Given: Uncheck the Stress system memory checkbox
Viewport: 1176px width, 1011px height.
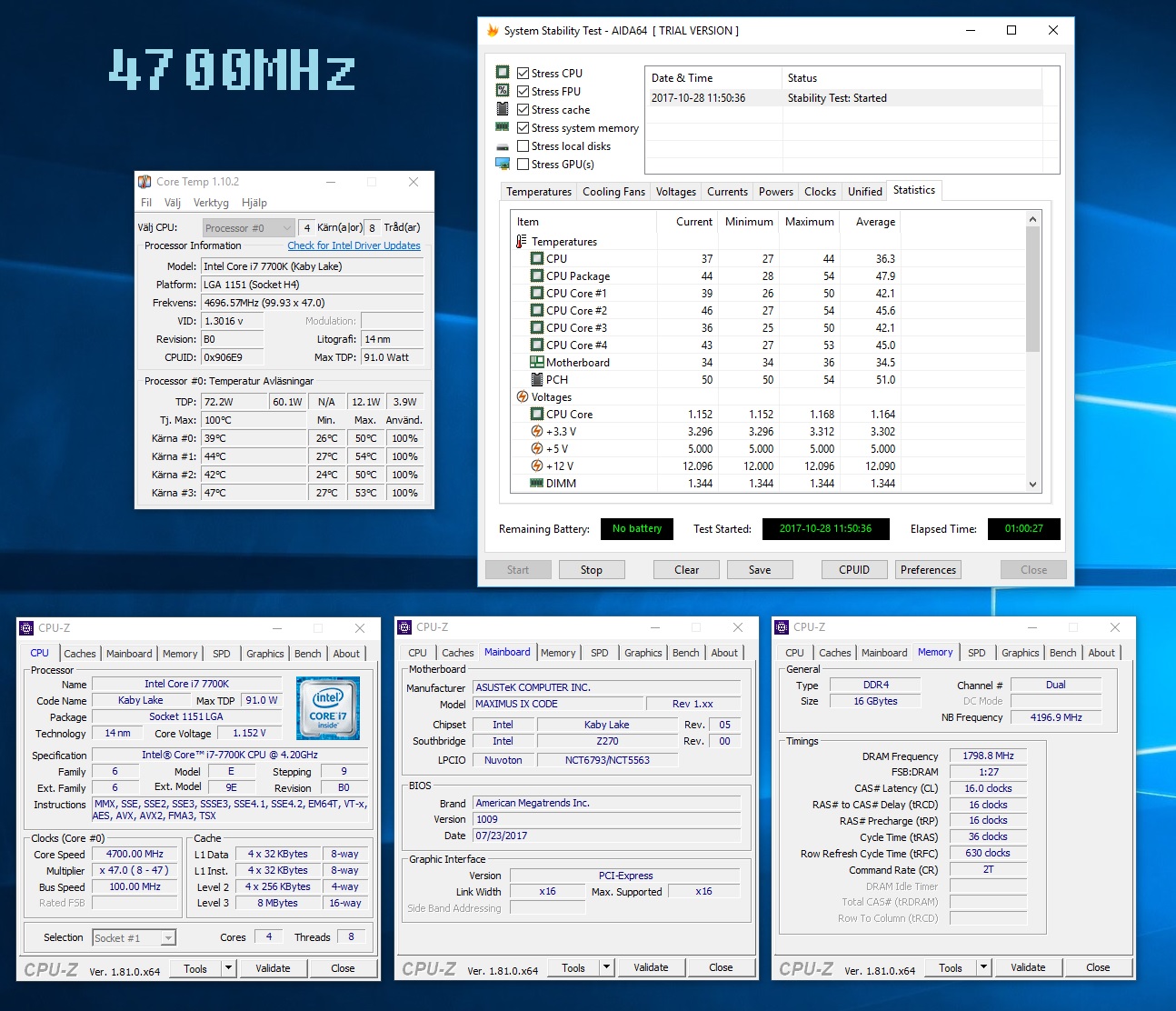Looking at the screenshot, I should pos(523,128).
